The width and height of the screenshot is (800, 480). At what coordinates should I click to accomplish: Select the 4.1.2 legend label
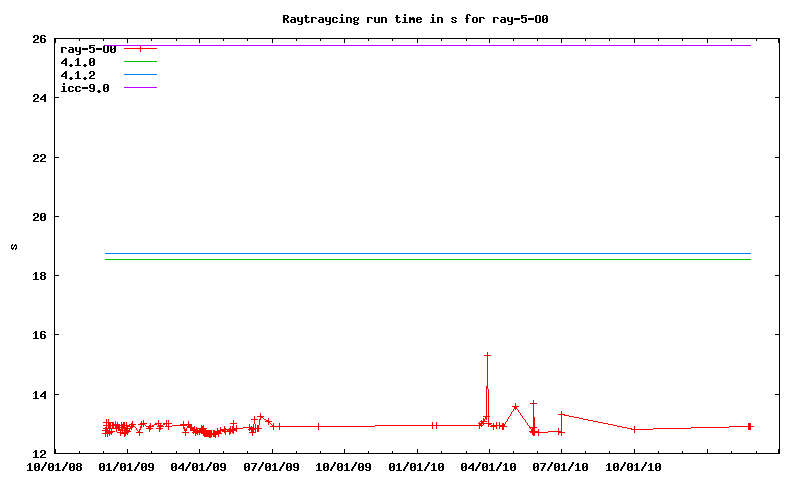(x=78, y=75)
